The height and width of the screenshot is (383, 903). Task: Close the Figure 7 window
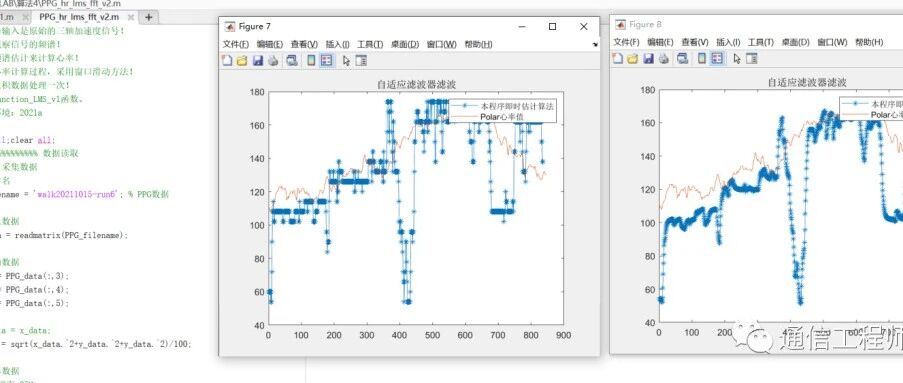pyautogui.click(x=583, y=26)
